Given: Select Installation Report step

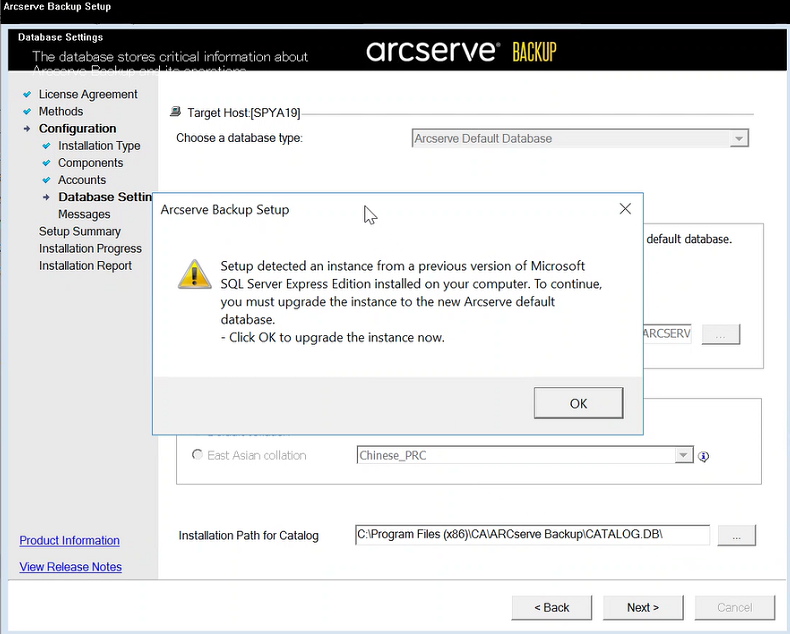Looking at the screenshot, I should tap(85, 266).
